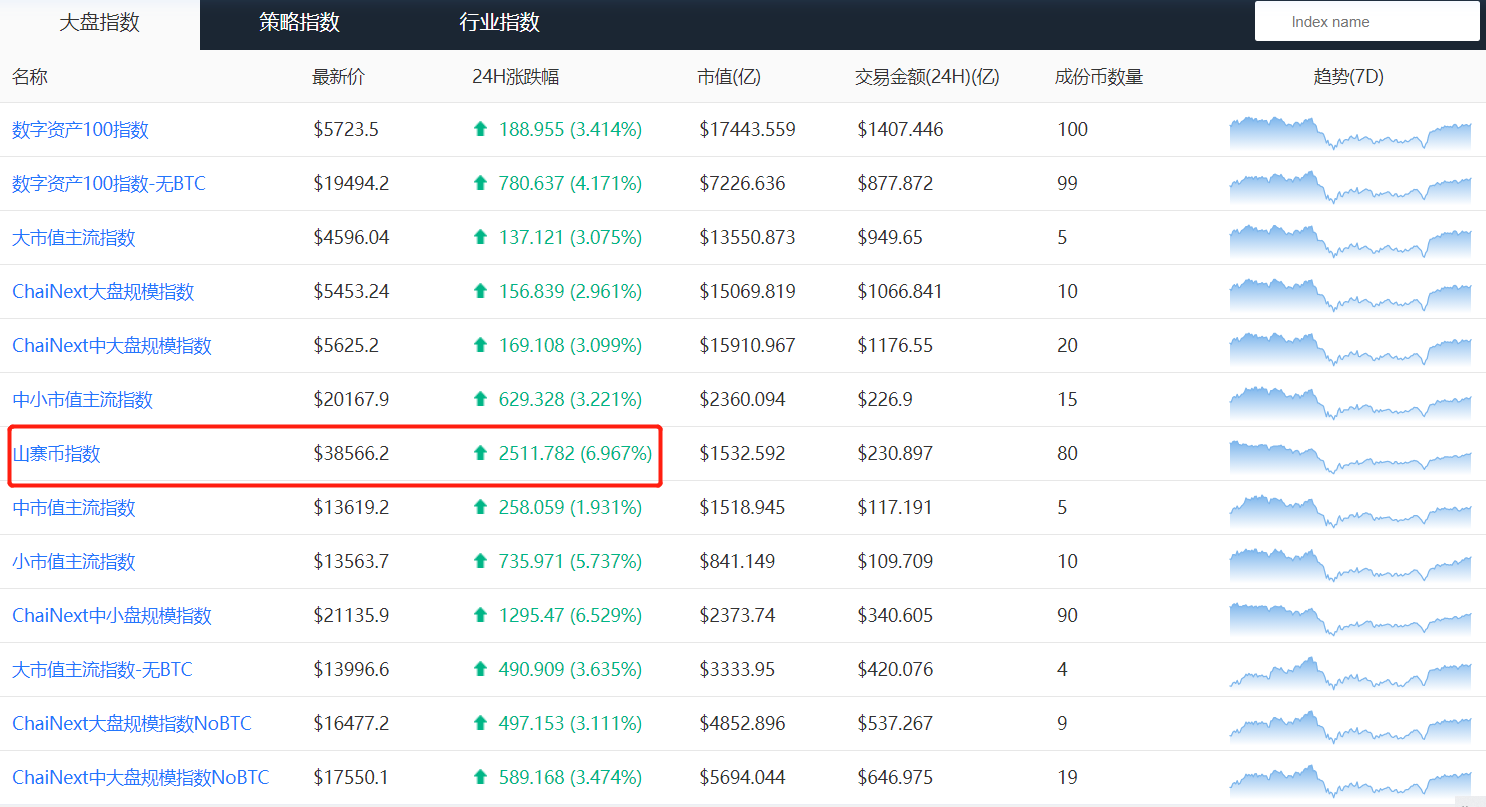
Task: Click the 中市值主流指数 trend sparkline
Action: [1350, 510]
